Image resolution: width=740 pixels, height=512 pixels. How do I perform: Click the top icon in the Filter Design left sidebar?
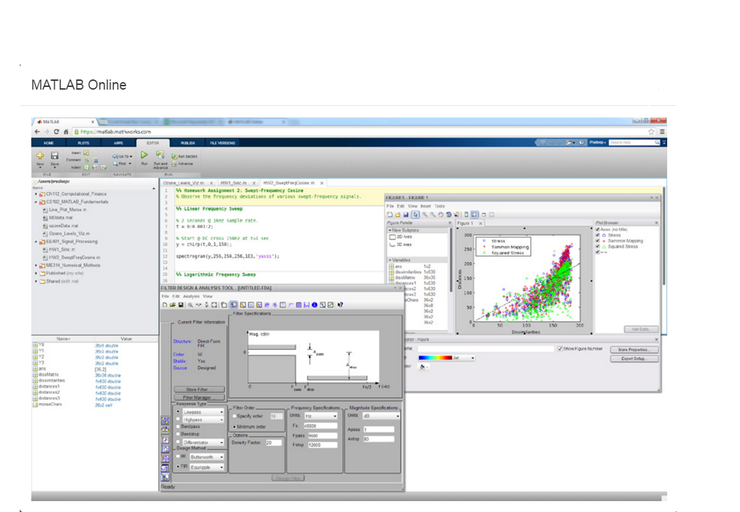pos(165,420)
